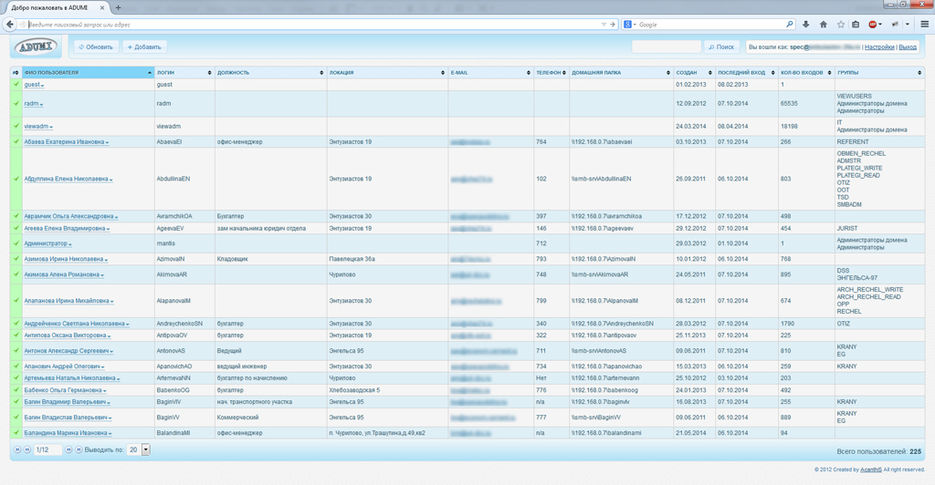Screen dimensions: 935x485
Task: Expand the viewadm user name dropdown
Action: (x=51, y=128)
